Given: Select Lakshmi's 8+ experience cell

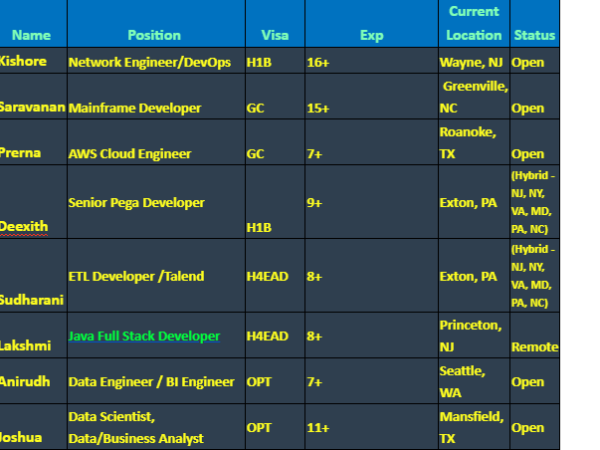Looking at the screenshot, I should point(372,335).
